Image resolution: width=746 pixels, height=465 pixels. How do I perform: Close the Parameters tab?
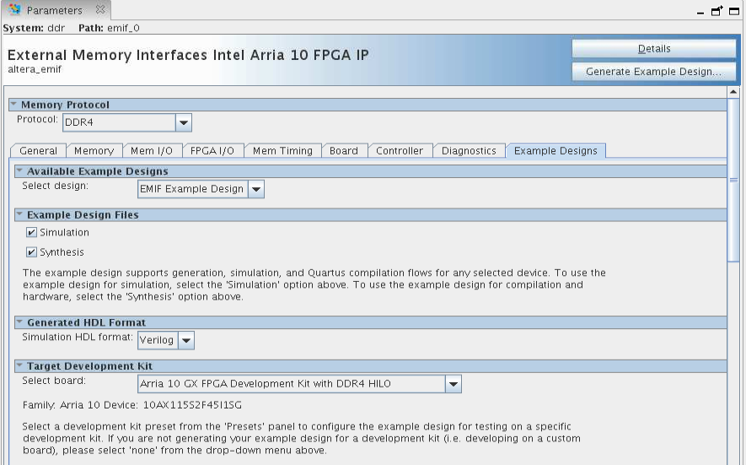pos(100,10)
